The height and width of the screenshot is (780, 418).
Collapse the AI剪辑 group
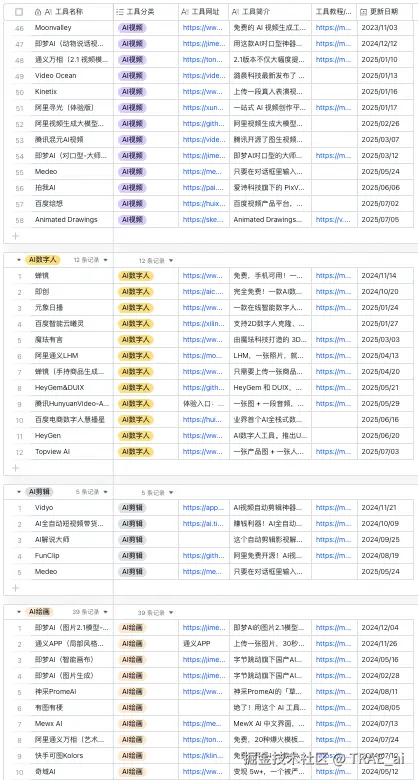(19, 492)
